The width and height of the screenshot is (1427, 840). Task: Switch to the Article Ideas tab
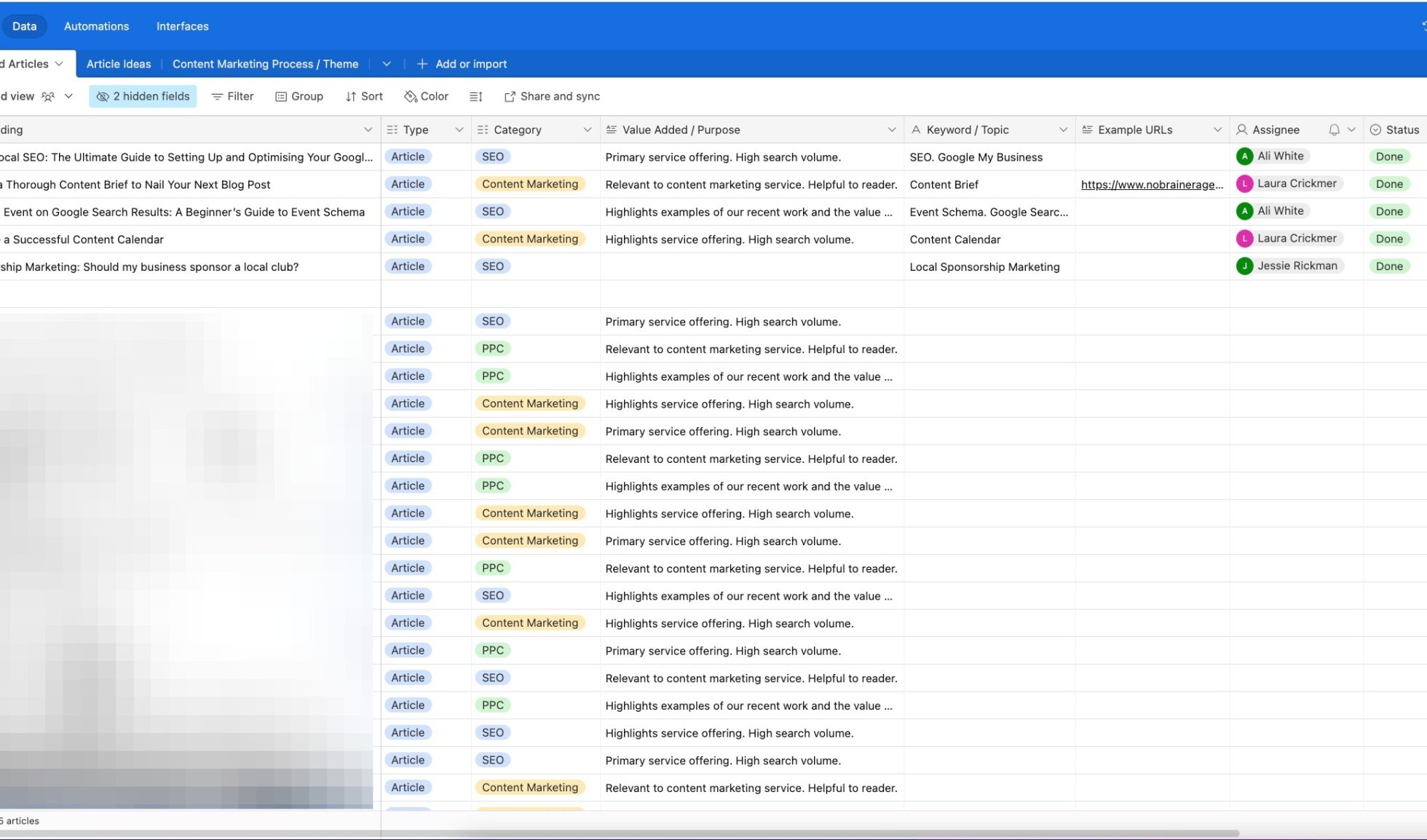click(118, 63)
